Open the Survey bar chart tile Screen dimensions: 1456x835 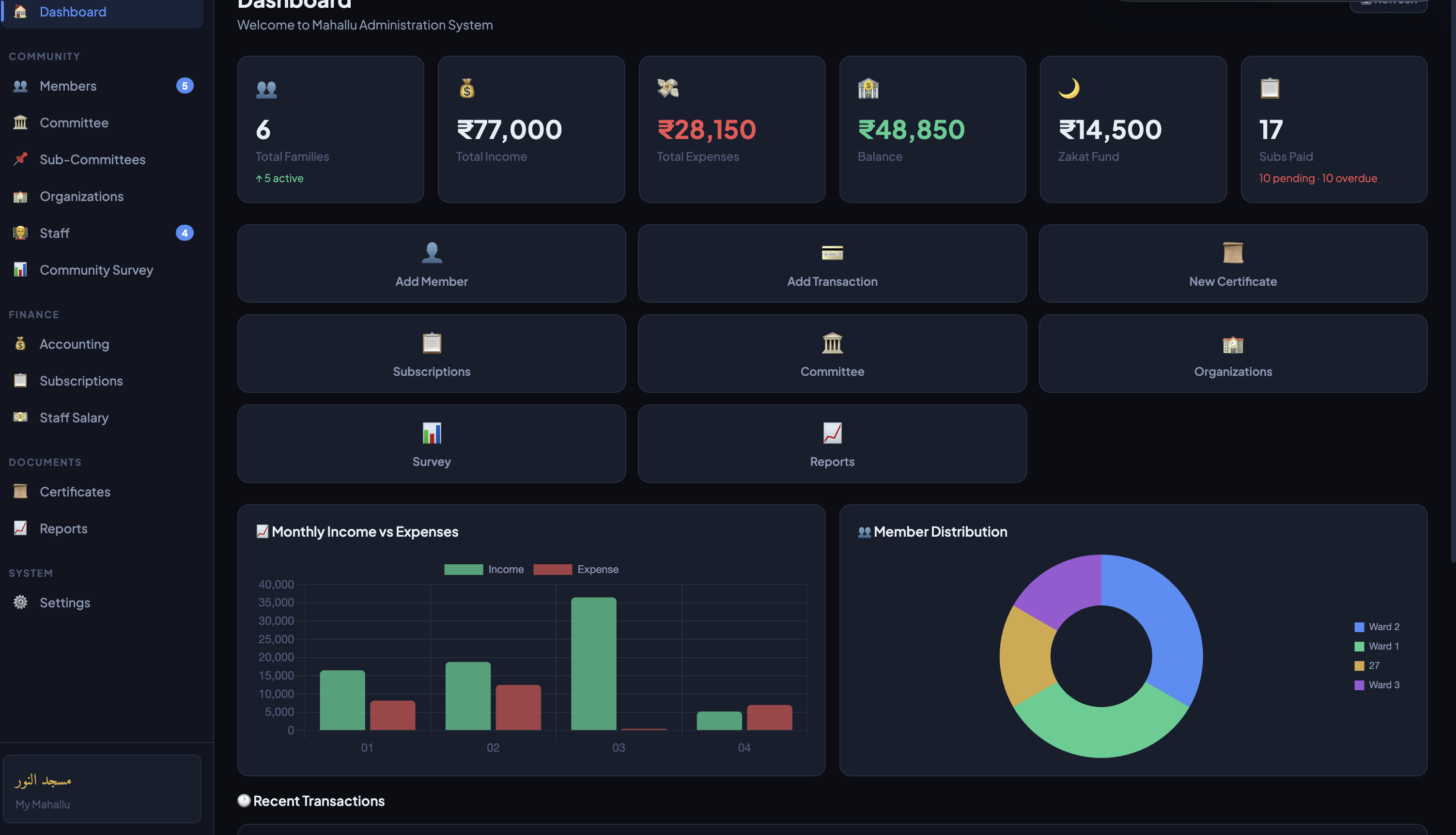click(431, 443)
